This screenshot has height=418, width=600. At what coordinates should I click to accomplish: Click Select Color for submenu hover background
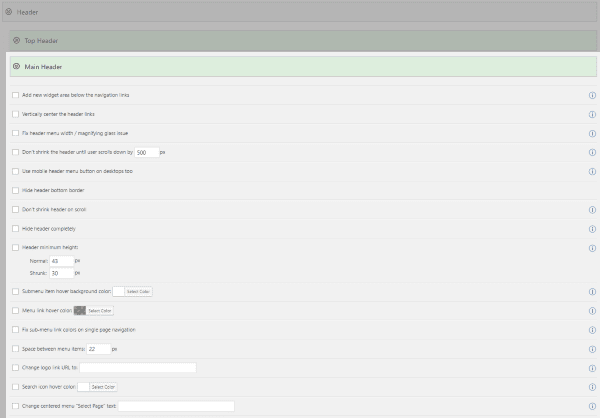point(138,292)
